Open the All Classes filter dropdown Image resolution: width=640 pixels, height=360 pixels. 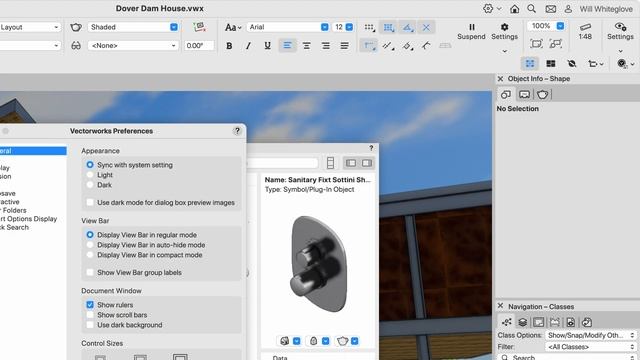591,347
